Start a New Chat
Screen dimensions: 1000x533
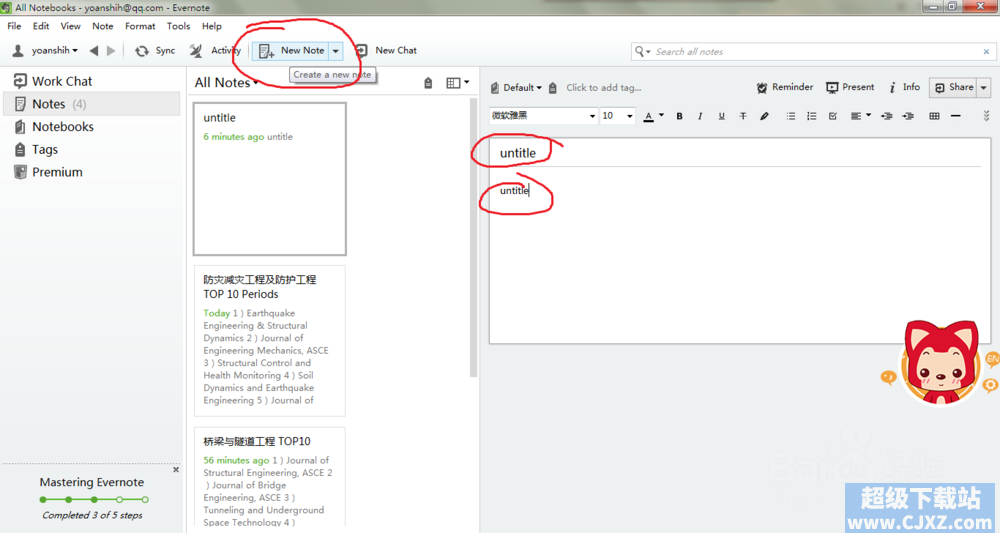click(386, 50)
